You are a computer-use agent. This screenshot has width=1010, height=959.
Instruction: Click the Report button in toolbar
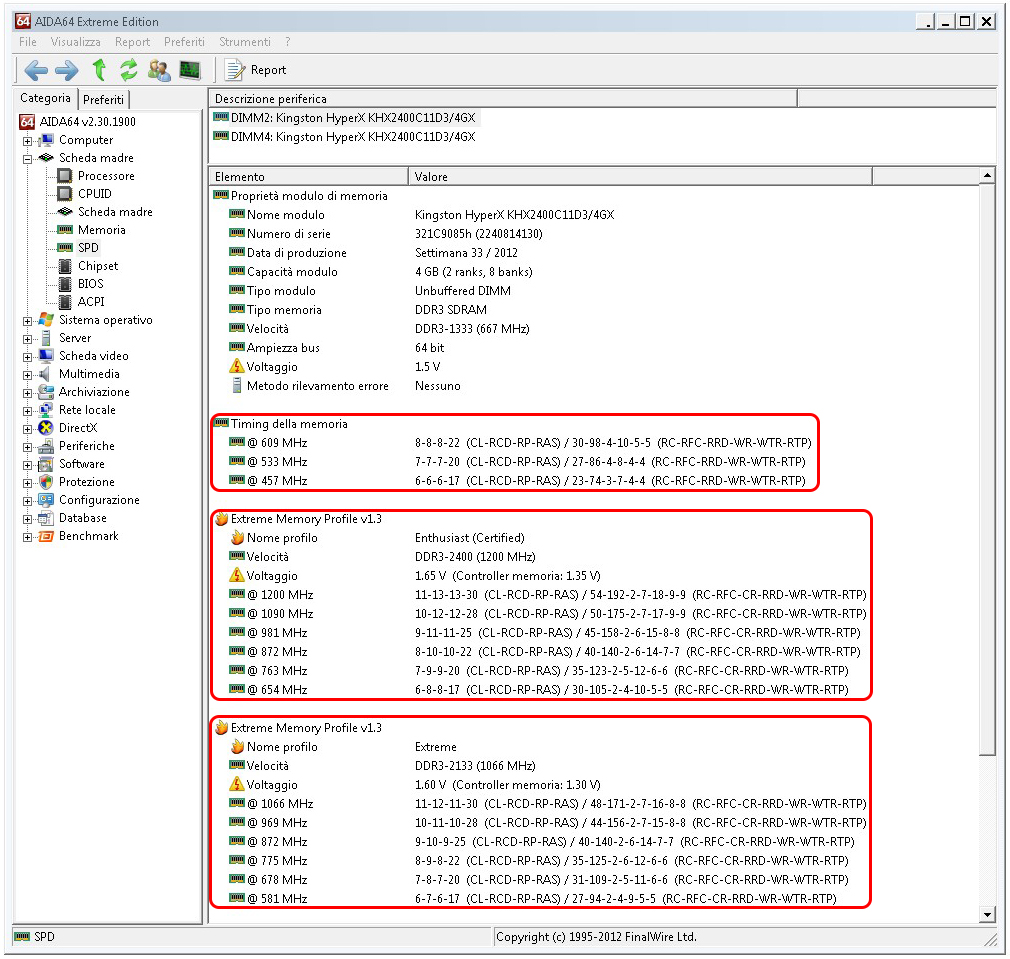click(256, 70)
